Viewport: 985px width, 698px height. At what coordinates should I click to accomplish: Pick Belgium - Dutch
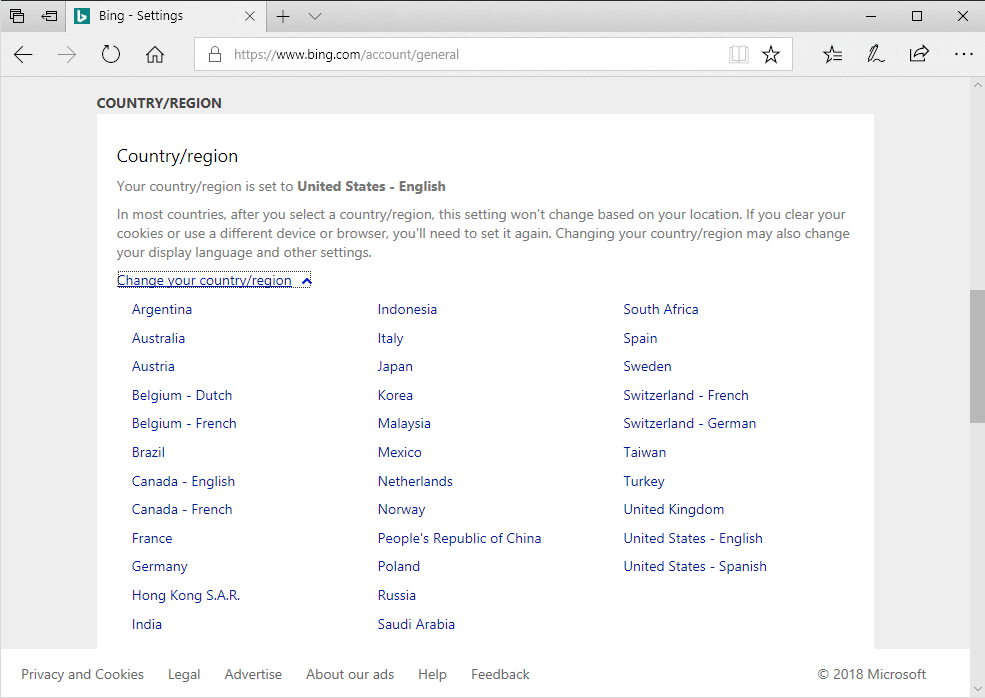[x=182, y=395]
